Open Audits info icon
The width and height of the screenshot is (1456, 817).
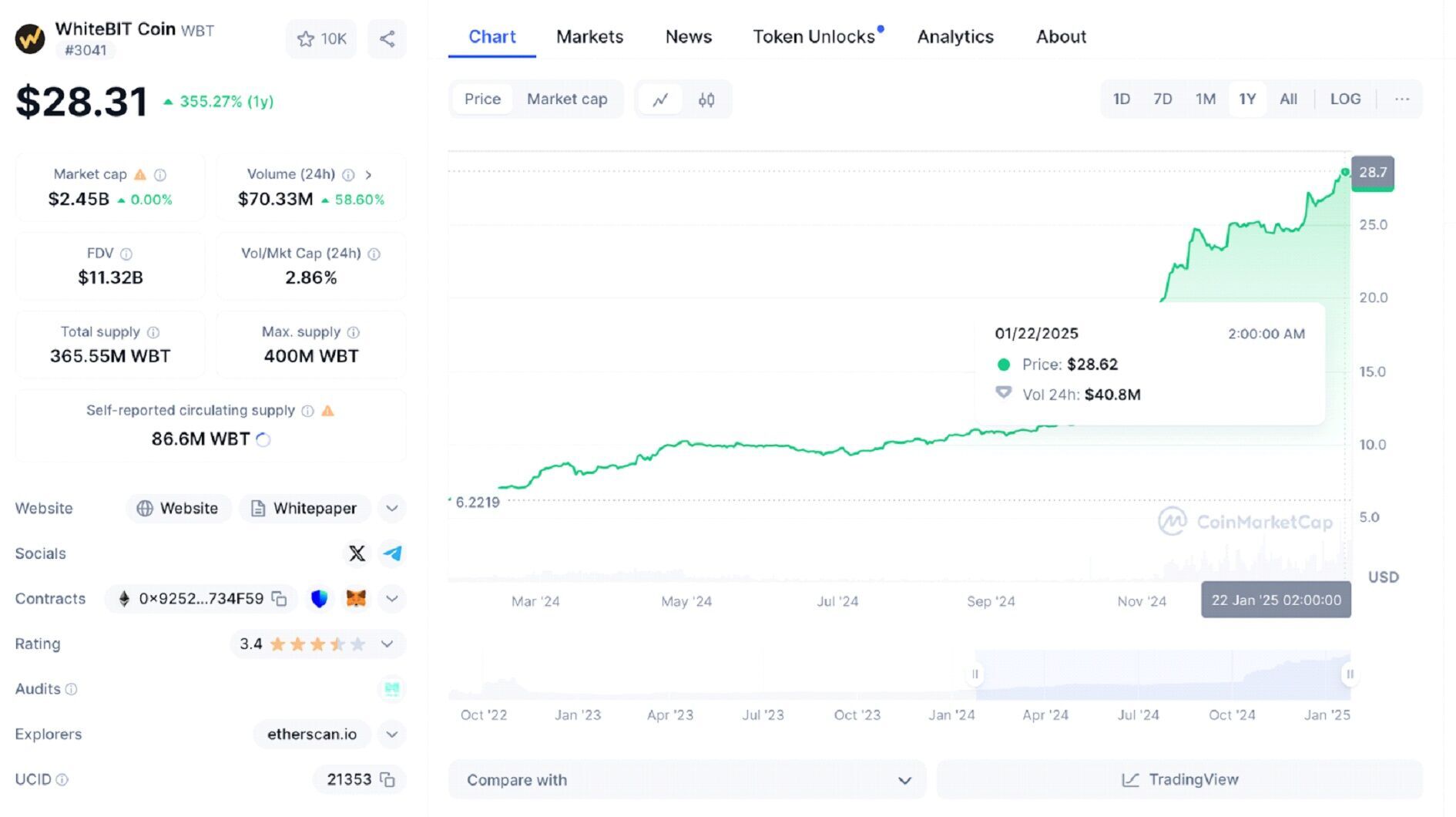(71, 689)
